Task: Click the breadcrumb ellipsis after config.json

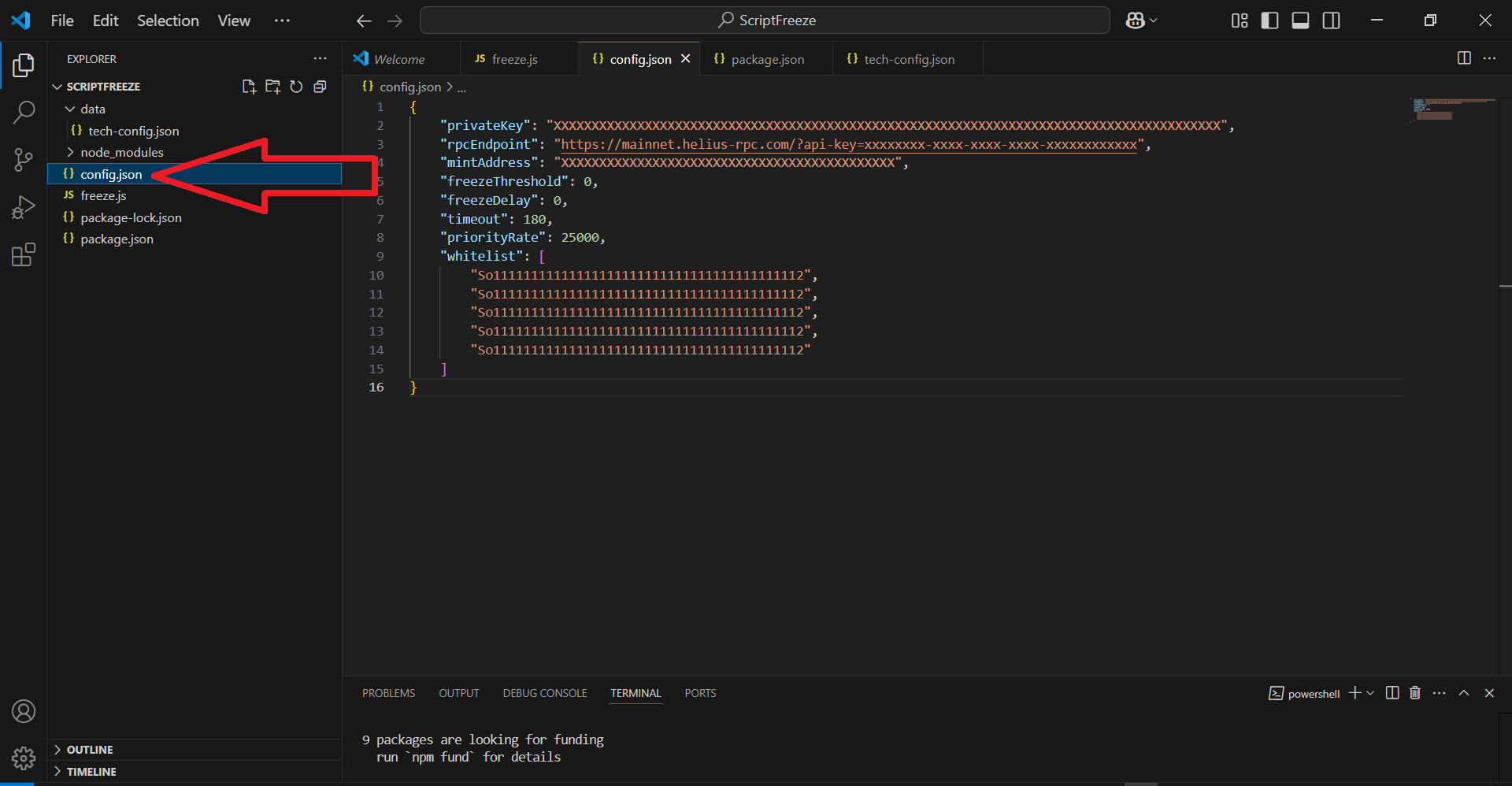Action: click(x=461, y=87)
